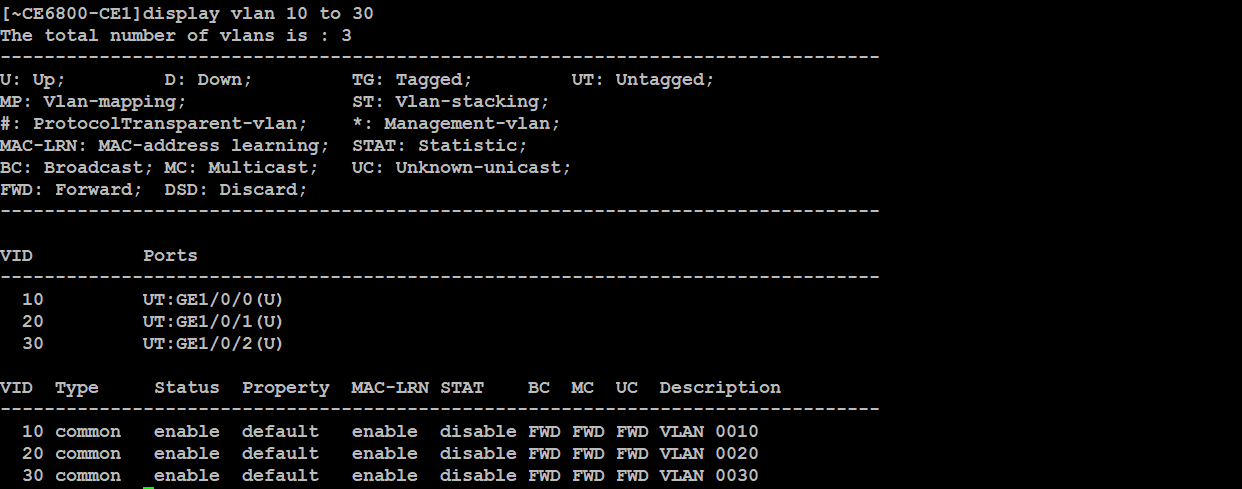
Task: Click the Property column header
Action: (x=285, y=388)
